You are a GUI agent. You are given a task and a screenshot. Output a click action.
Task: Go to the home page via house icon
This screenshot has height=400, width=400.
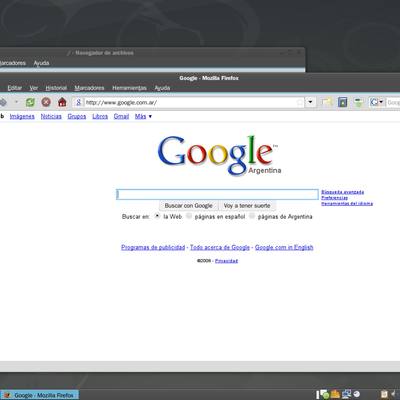click(62, 102)
